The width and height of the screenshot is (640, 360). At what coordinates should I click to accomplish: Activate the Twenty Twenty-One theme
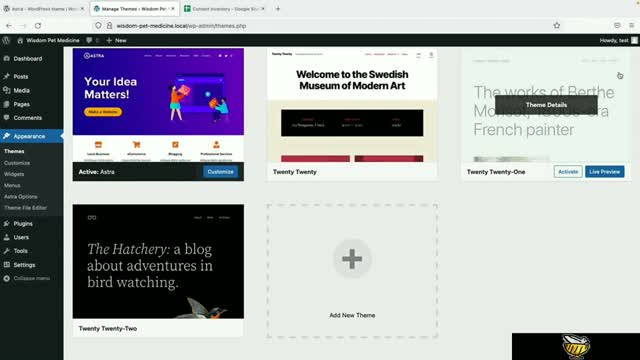click(x=568, y=172)
